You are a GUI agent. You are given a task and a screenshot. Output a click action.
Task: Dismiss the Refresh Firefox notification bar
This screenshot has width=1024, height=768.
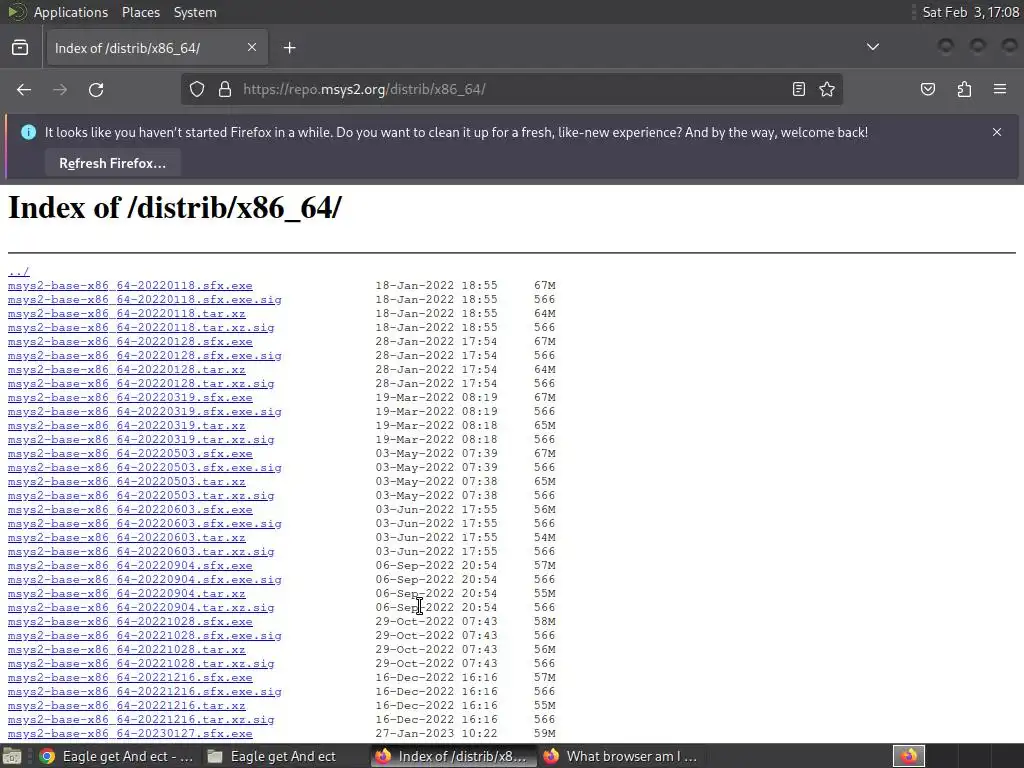pos(997,132)
